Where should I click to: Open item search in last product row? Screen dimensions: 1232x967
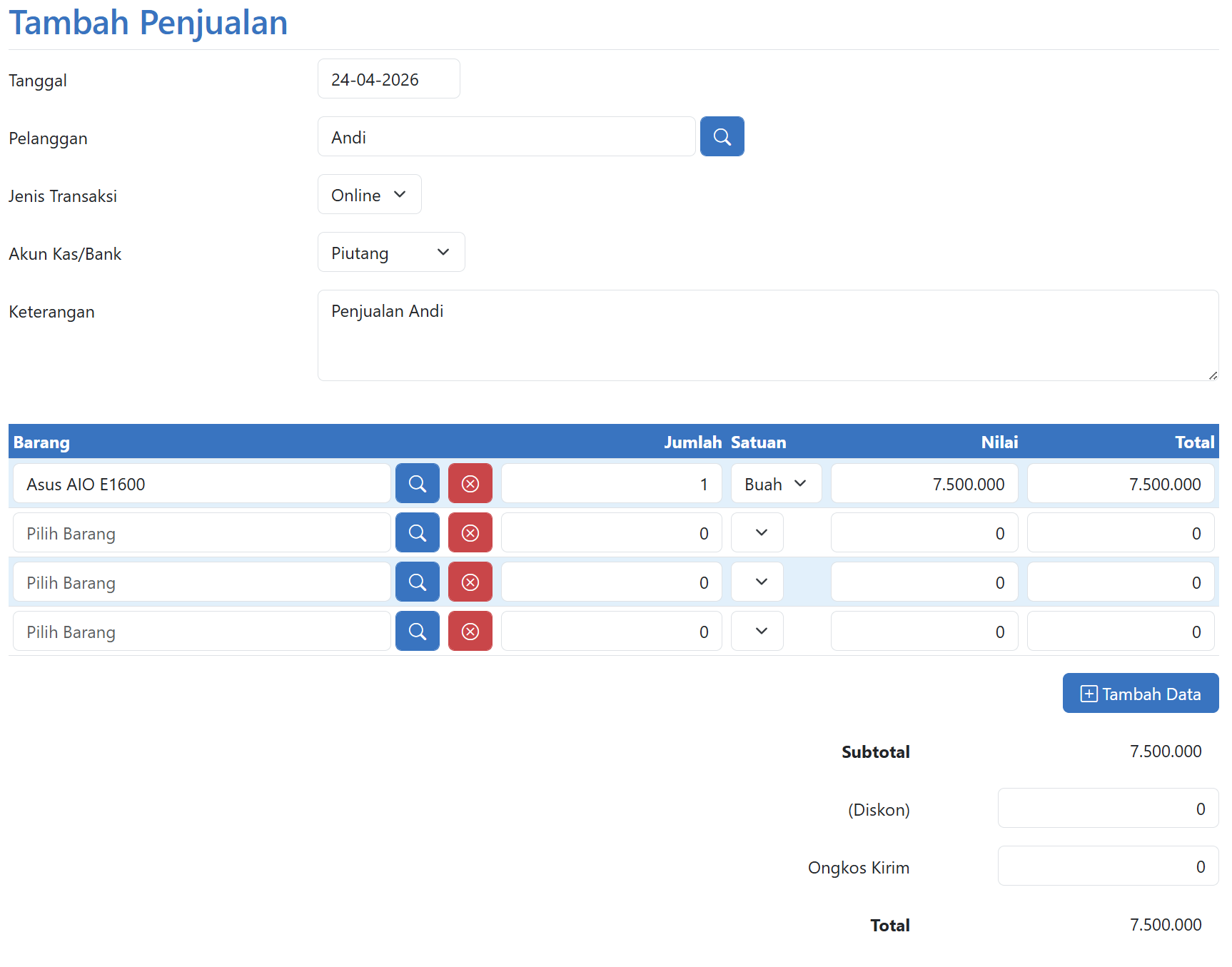[418, 632]
